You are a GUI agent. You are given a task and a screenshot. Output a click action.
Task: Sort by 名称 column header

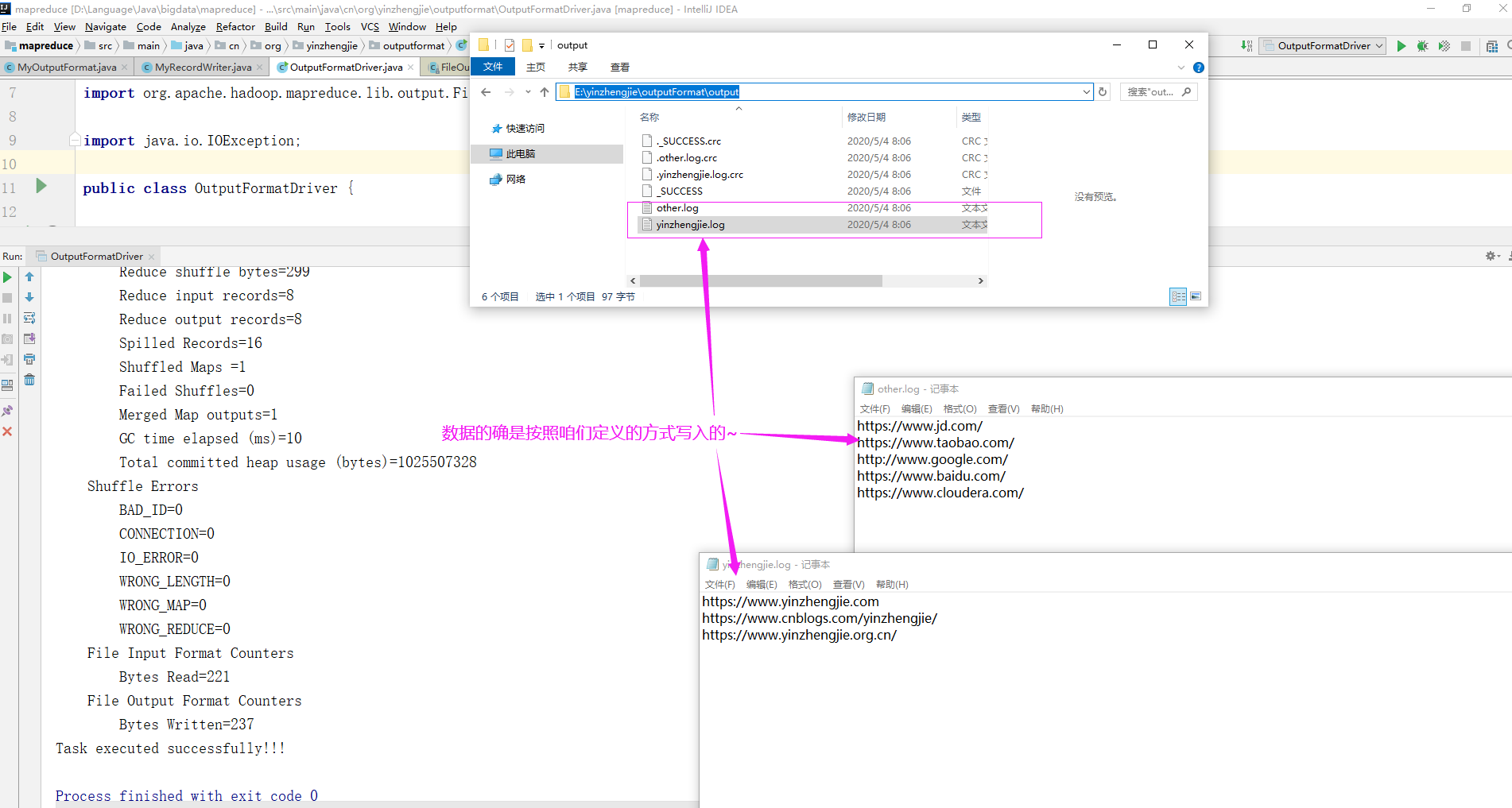tap(649, 118)
